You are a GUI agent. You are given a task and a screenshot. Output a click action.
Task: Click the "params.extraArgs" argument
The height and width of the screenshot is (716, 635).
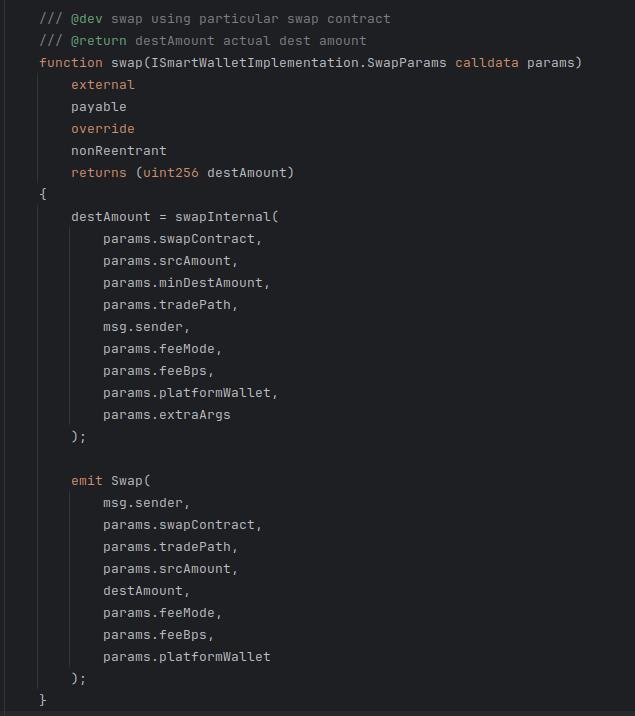pos(166,414)
